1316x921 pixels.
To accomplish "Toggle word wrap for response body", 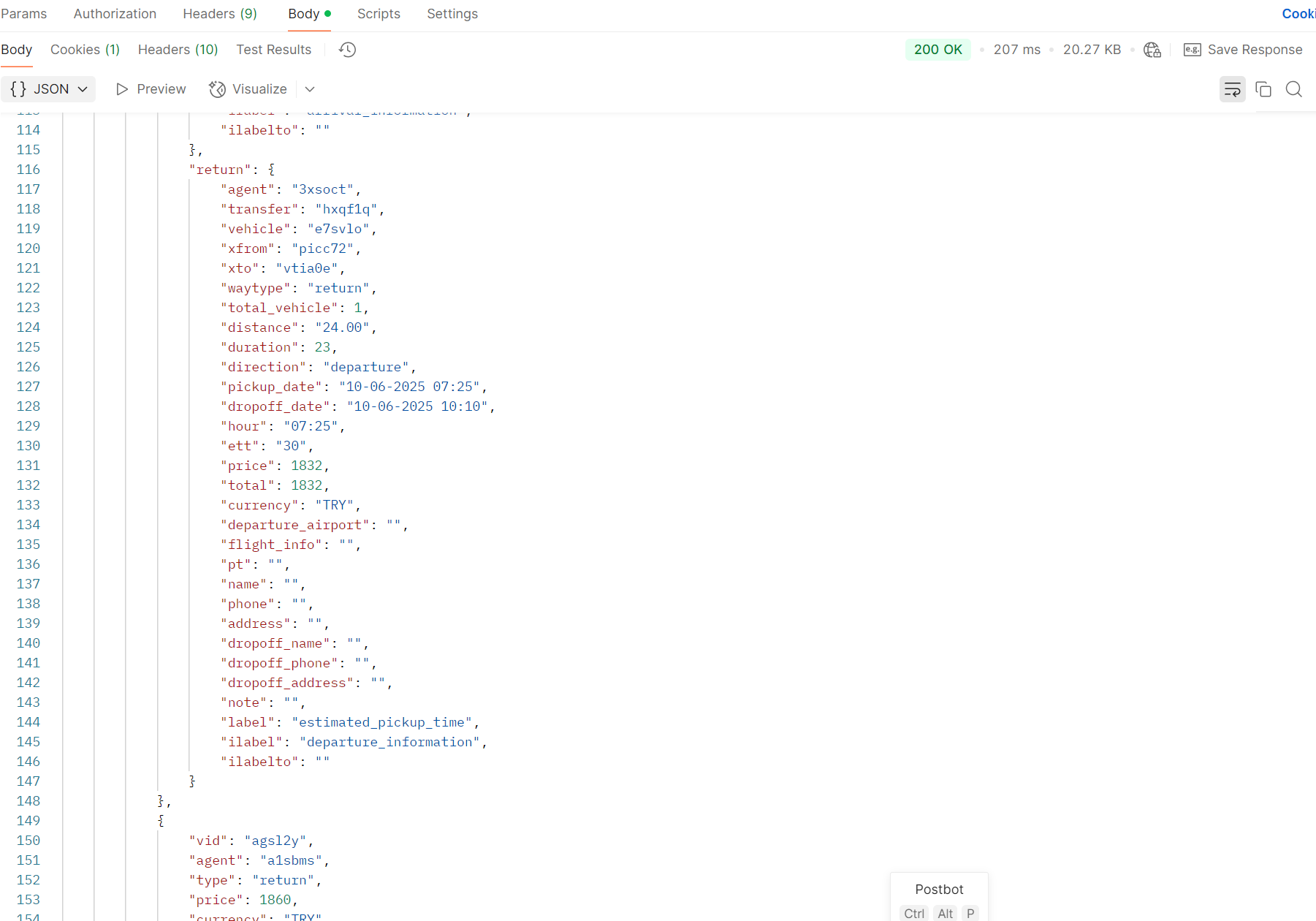I will [x=1232, y=89].
